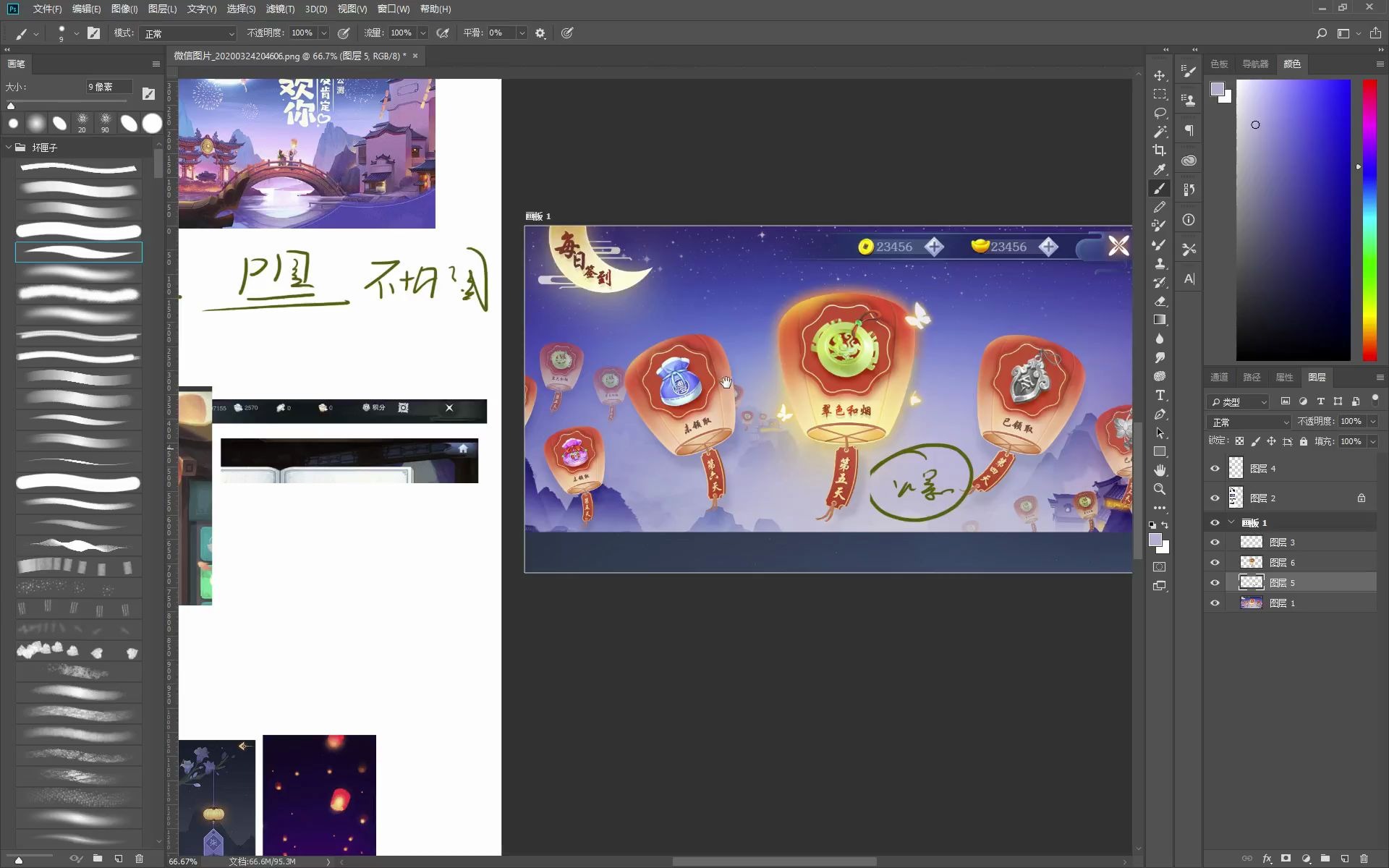Toggle Quick Mask mode
The image size is (1389, 868).
click(x=1160, y=567)
